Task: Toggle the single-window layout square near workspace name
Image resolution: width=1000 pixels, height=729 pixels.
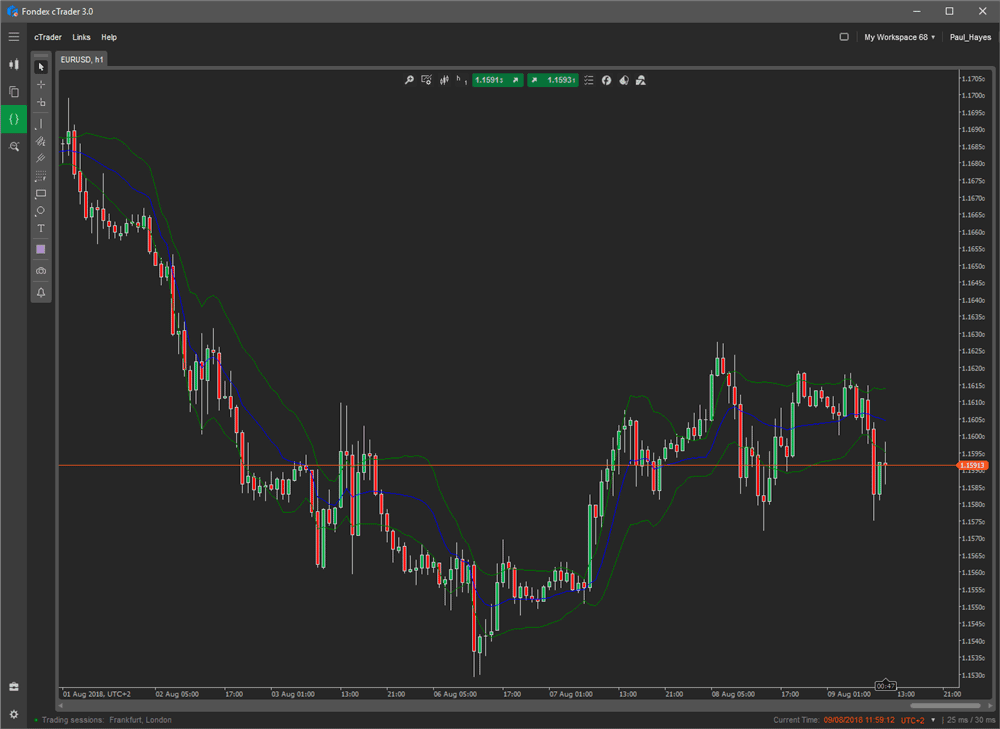Action: point(843,35)
